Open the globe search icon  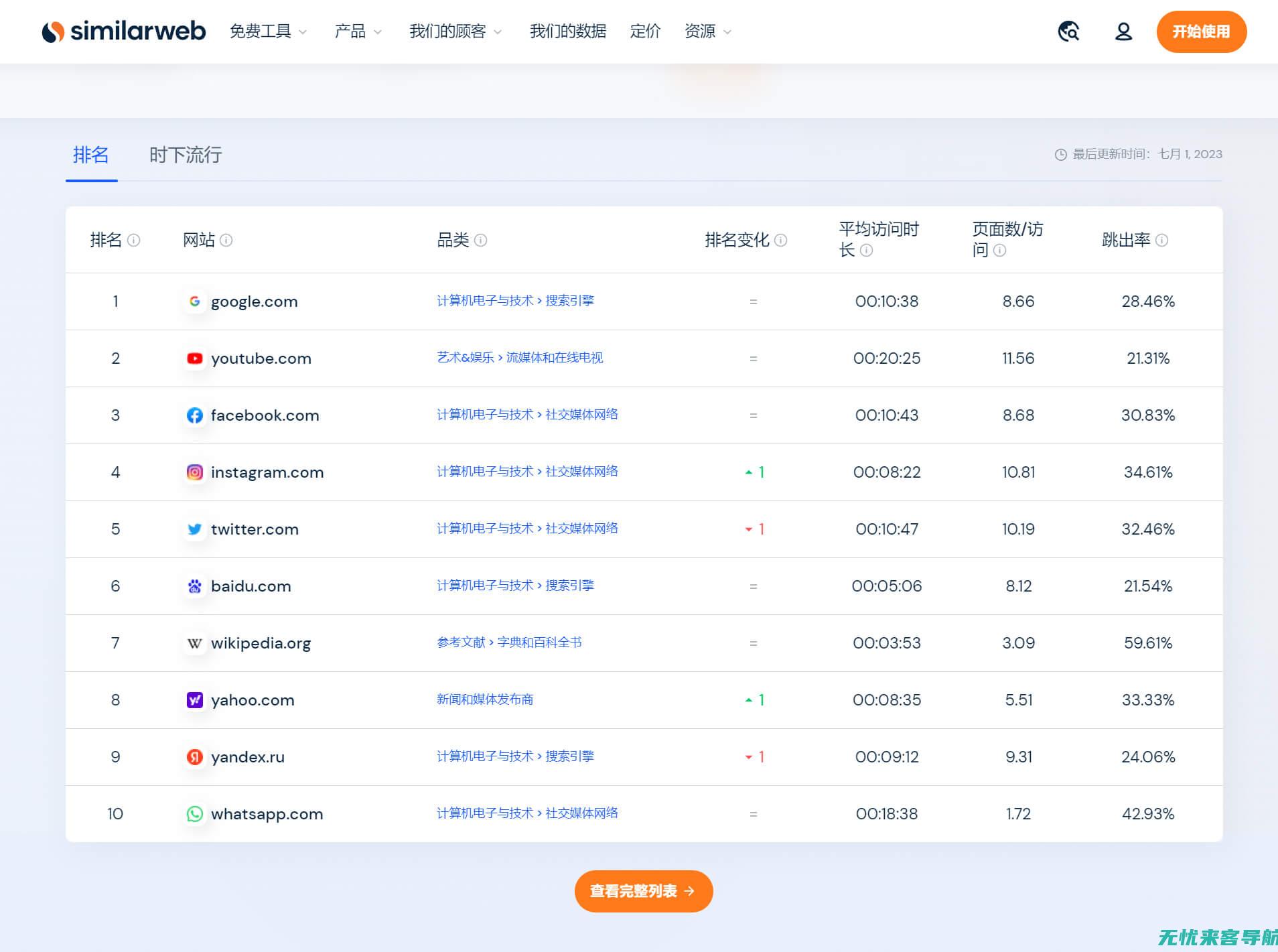pos(1068,31)
